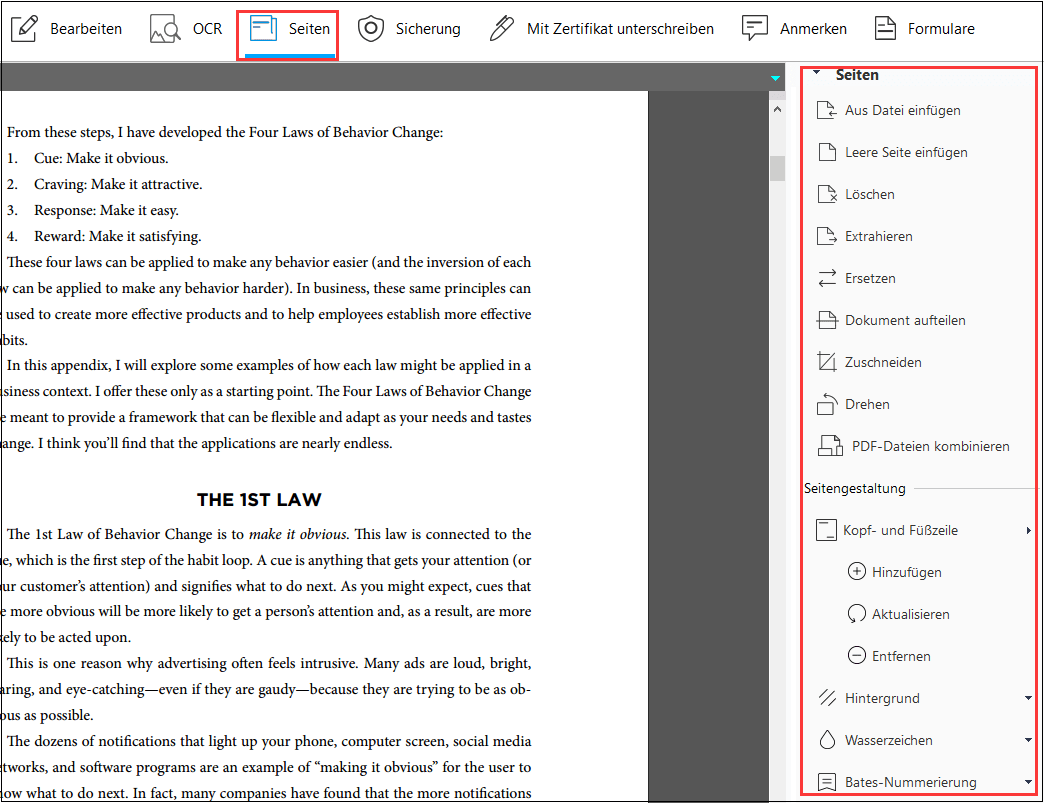This screenshot has height=803, width=1044.
Task: Select Hinzufügen under Kopf- und Fußzeile
Action: tap(907, 572)
